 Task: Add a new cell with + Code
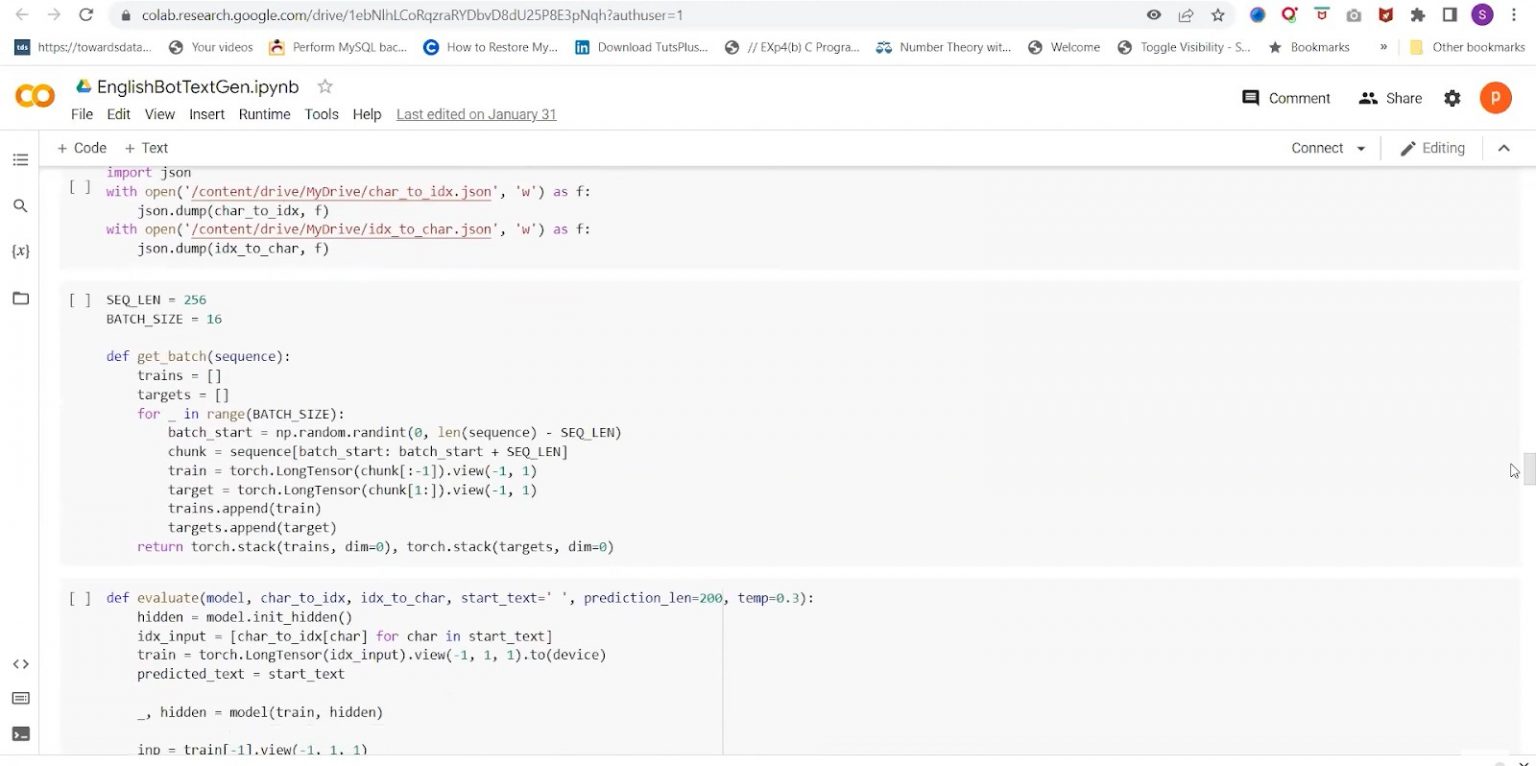[x=81, y=147]
